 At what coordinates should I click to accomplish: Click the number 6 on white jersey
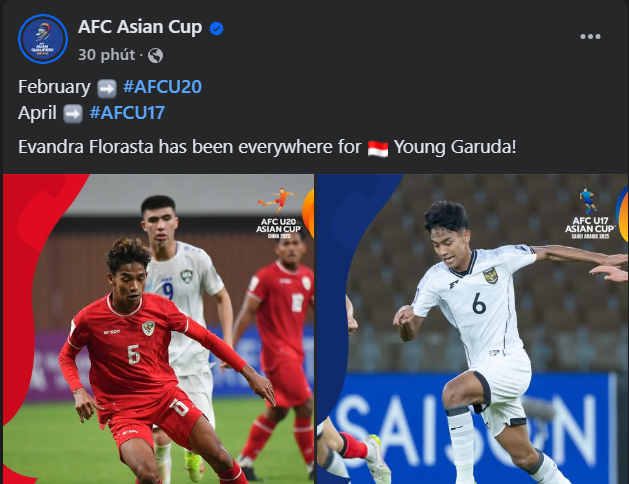[479, 303]
